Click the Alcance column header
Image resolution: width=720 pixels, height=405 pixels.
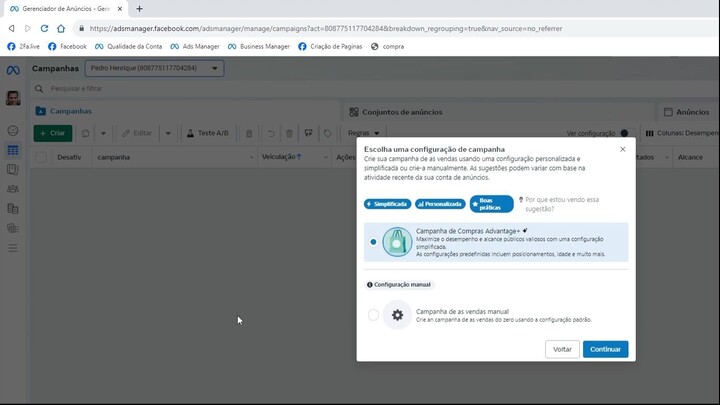pyautogui.click(x=690, y=157)
